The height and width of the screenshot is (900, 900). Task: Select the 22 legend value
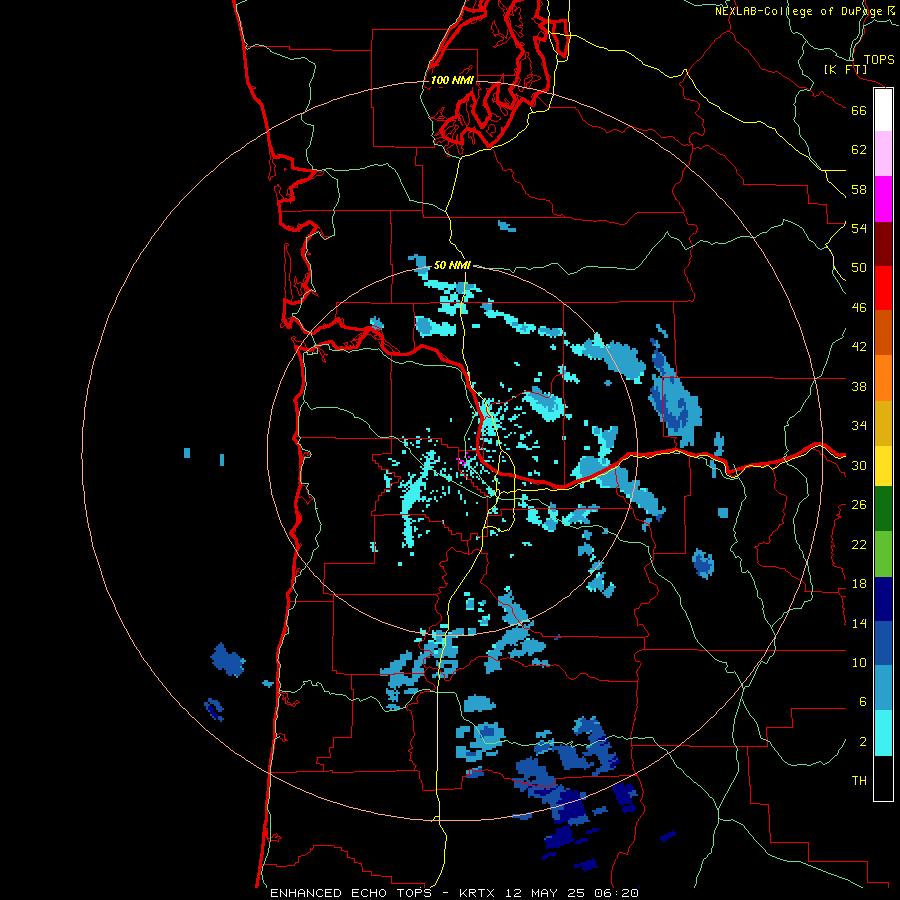[x=859, y=545]
